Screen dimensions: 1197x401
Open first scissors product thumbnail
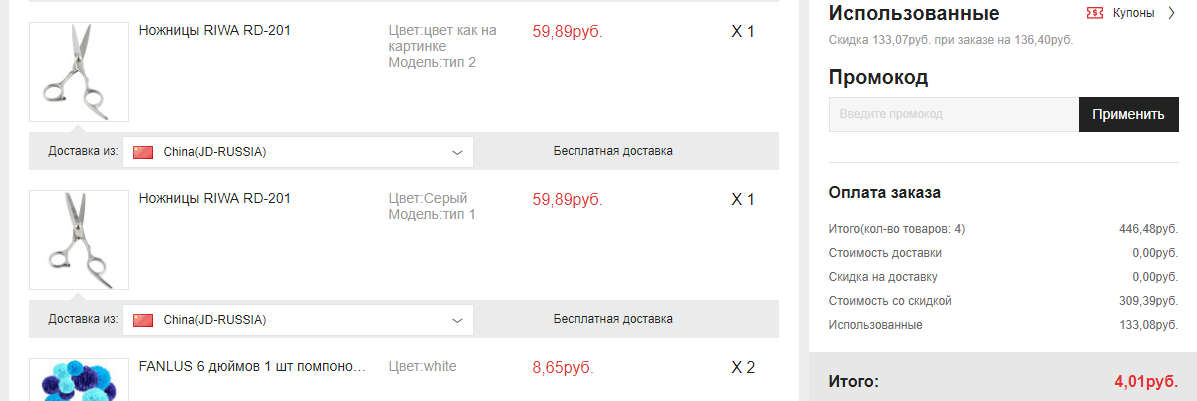[x=79, y=72]
